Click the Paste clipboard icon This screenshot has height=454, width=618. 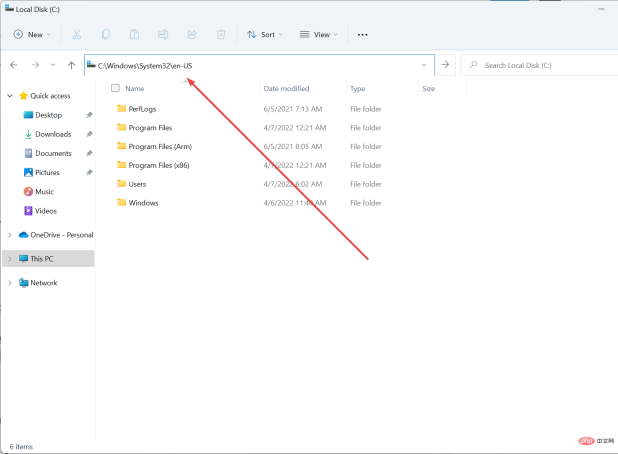(134, 35)
